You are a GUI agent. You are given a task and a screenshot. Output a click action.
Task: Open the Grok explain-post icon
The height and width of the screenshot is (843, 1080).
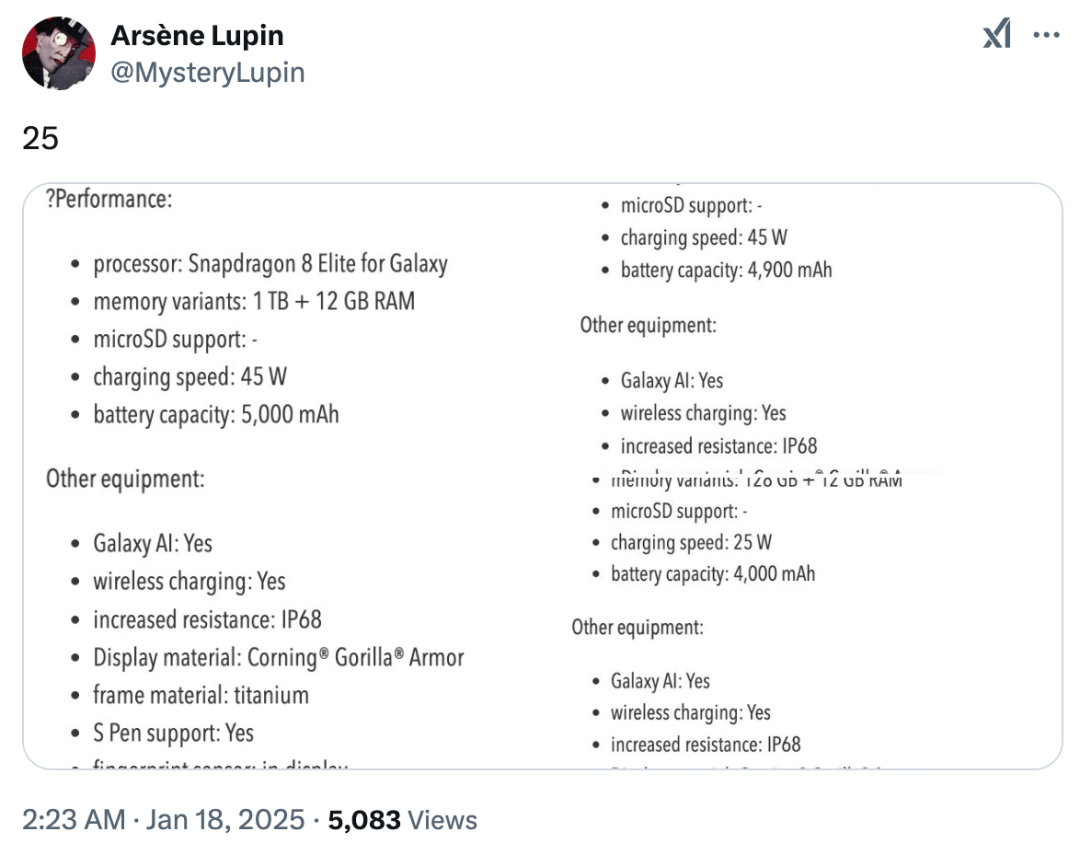tap(996, 36)
